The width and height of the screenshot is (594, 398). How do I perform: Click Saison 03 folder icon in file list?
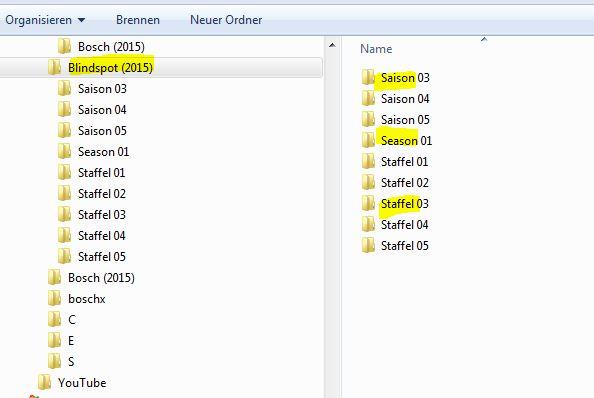click(x=368, y=77)
